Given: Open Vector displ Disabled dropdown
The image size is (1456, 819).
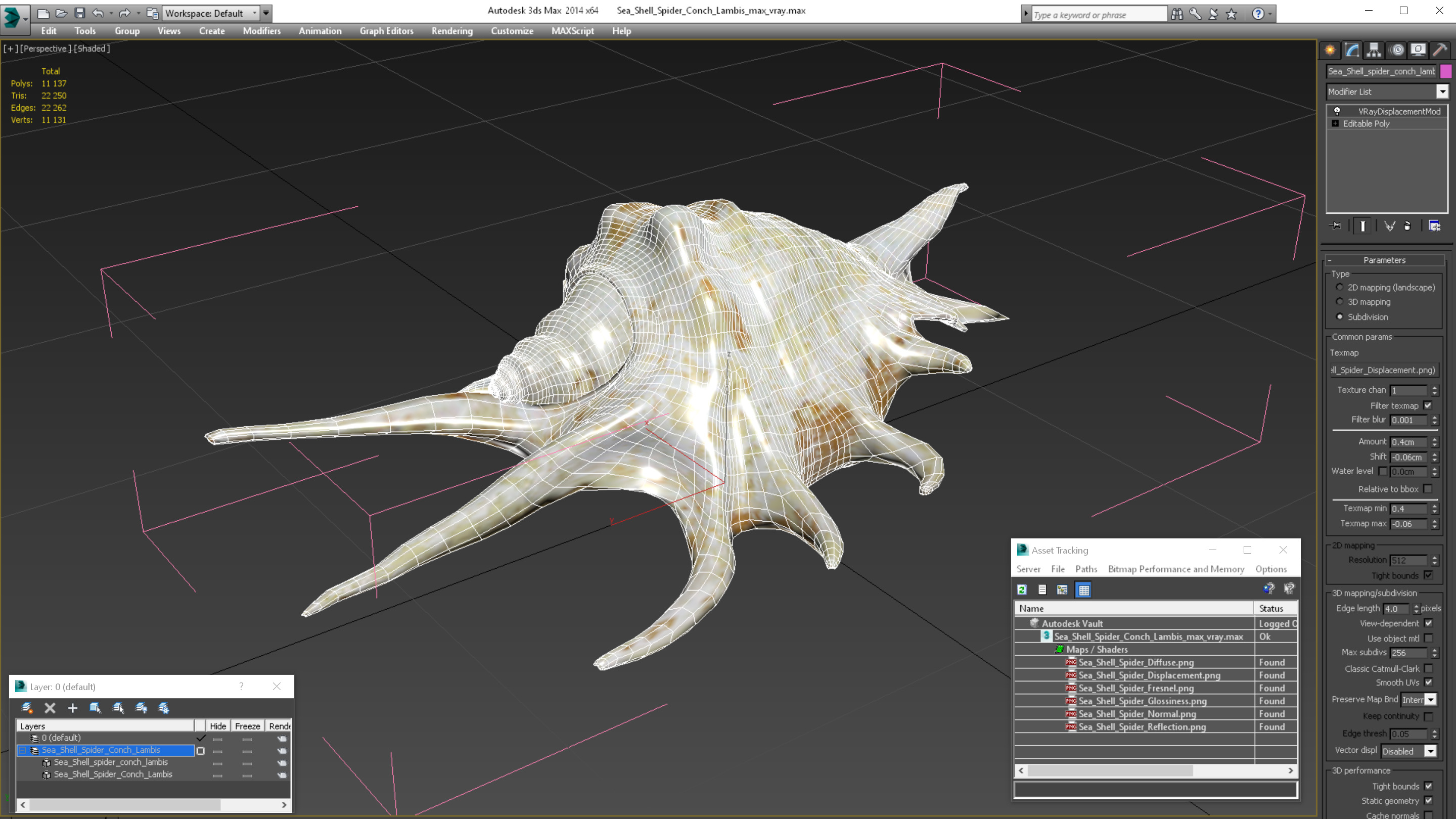Looking at the screenshot, I should (x=1430, y=751).
